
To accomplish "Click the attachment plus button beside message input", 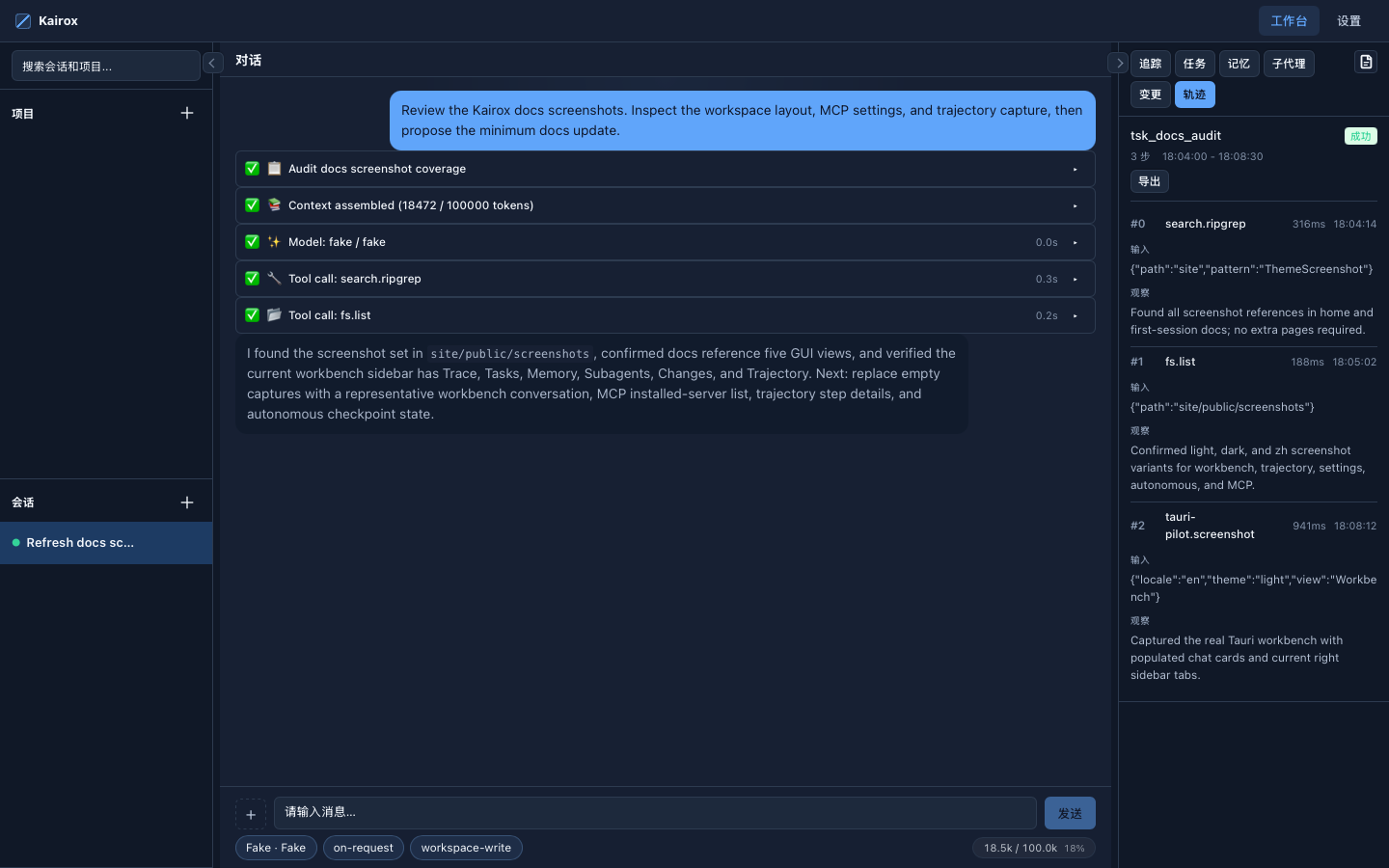I will (251, 814).
